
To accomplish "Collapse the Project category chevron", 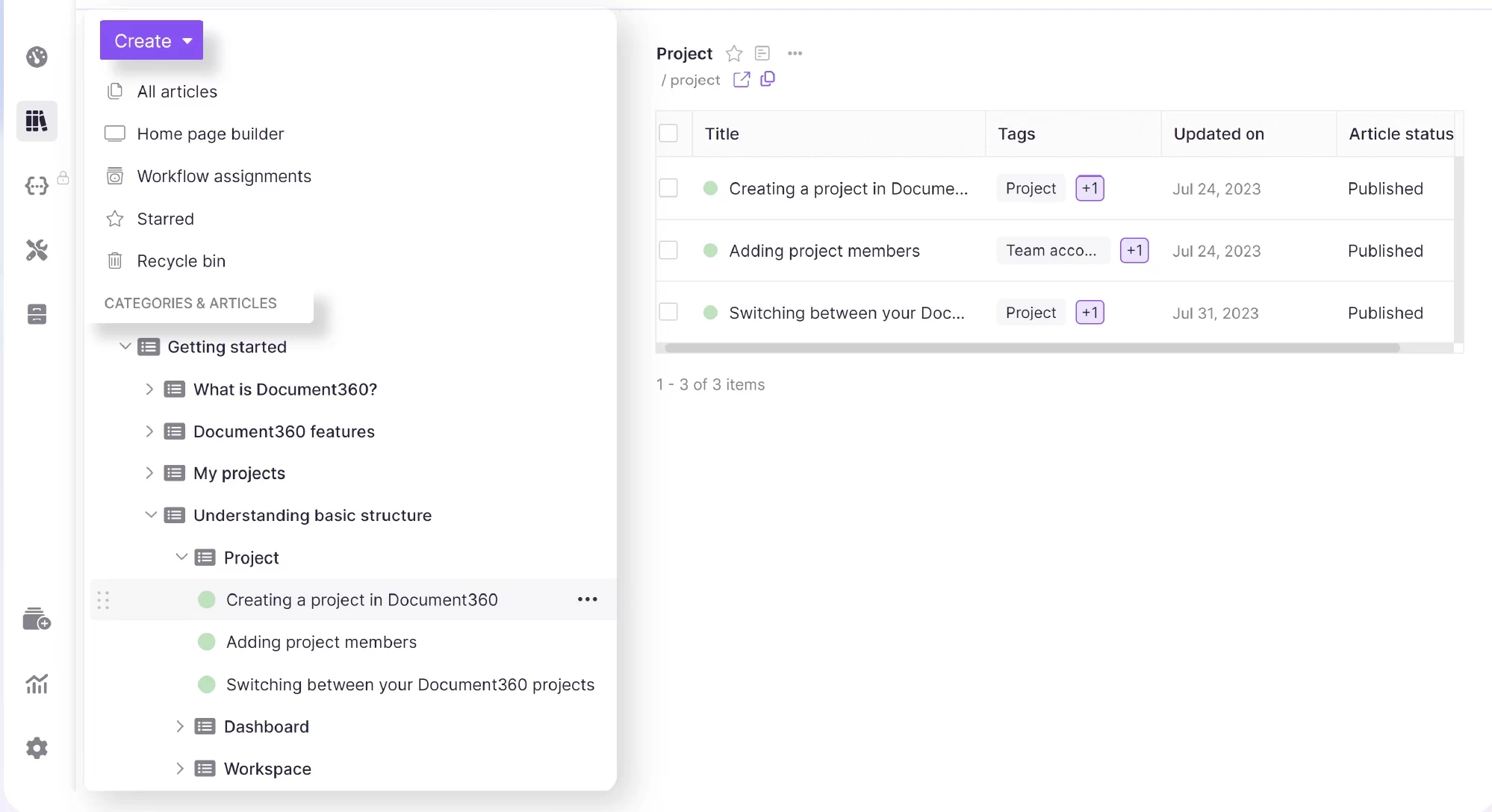I will point(181,557).
